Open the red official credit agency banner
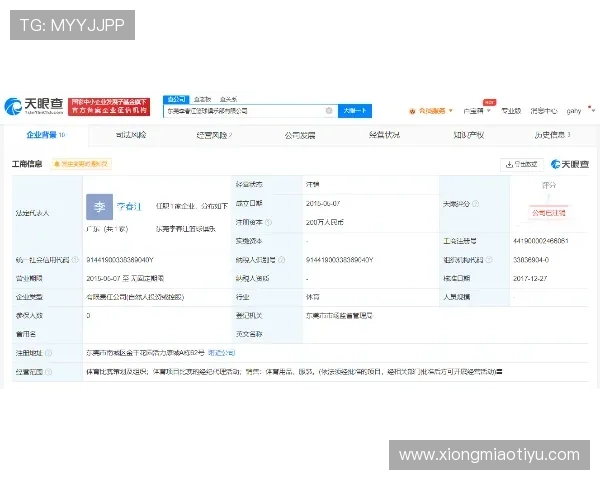Viewport: 600px width, 480px height. (109, 107)
